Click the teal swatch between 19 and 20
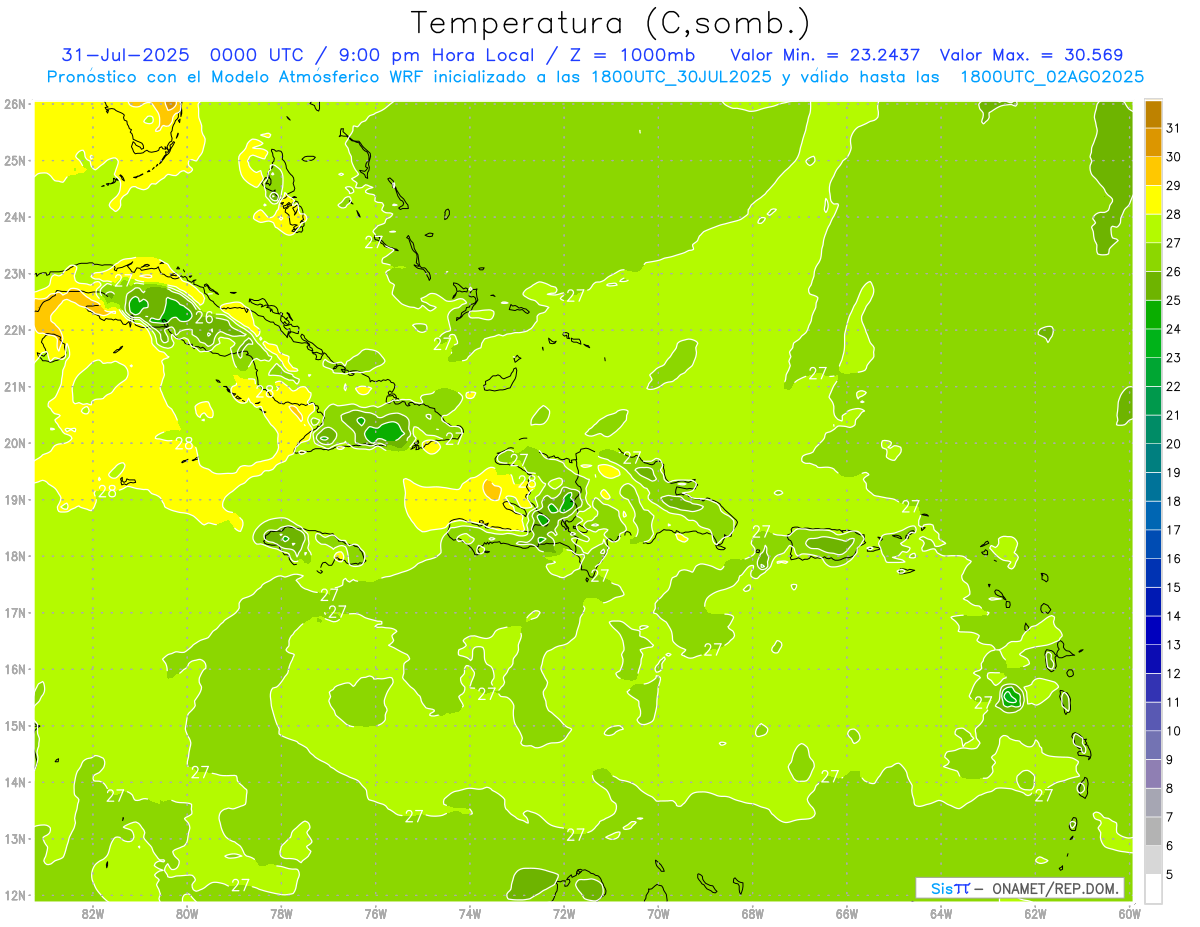1200x927 pixels. click(1153, 458)
